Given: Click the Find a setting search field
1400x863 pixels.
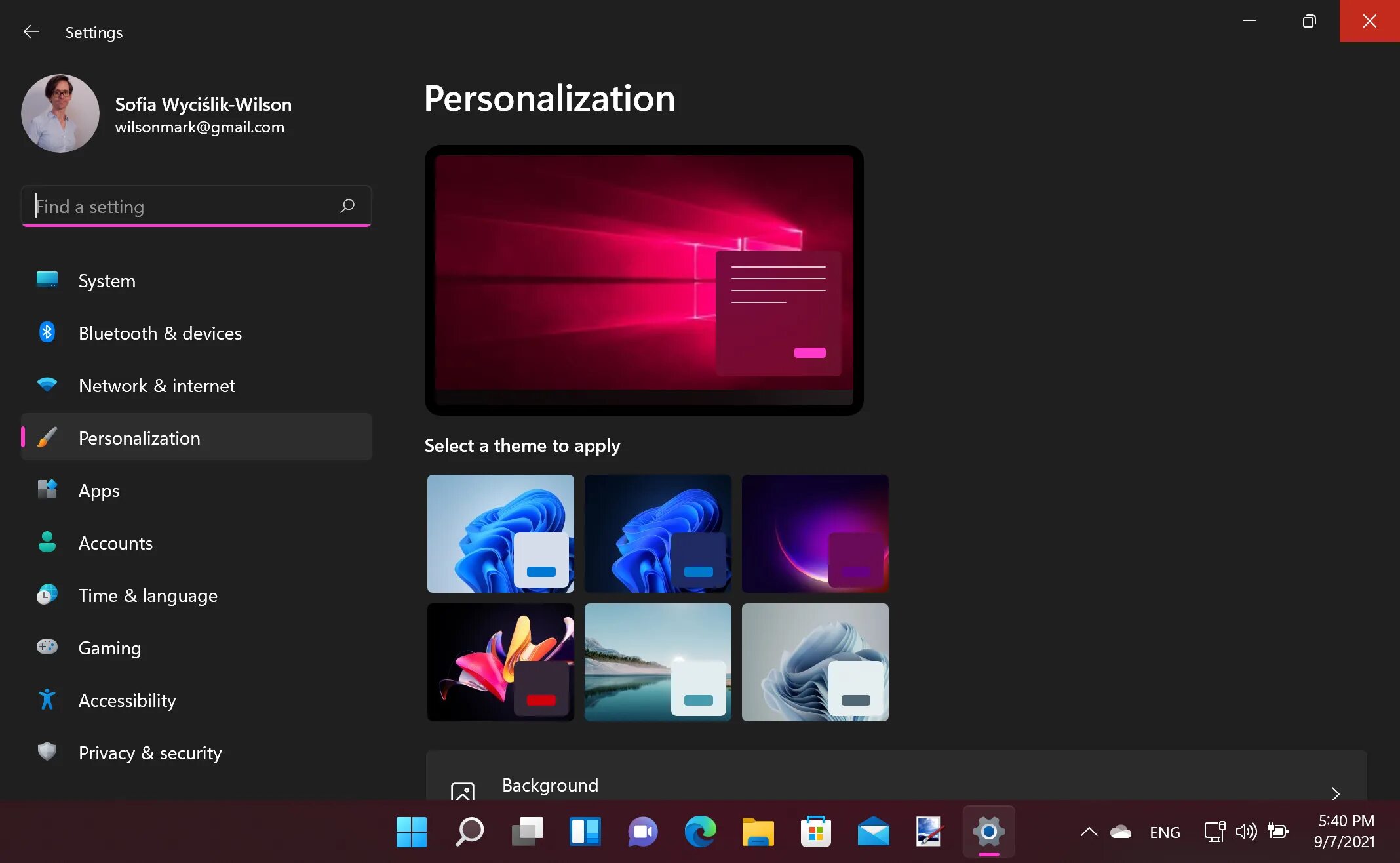Looking at the screenshot, I should click(x=197, y=207).
